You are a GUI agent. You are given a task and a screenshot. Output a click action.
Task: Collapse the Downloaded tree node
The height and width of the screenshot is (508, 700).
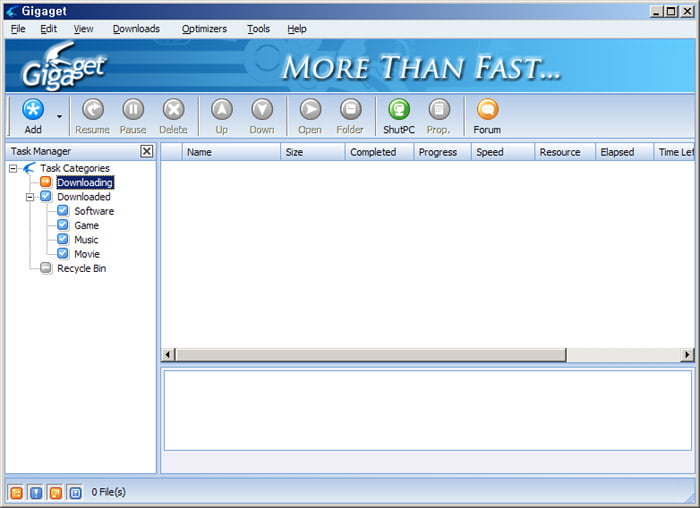[30, 197]
